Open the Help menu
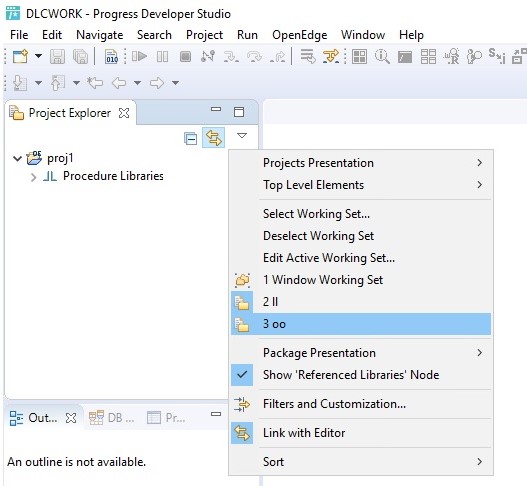 click(411, 35)
